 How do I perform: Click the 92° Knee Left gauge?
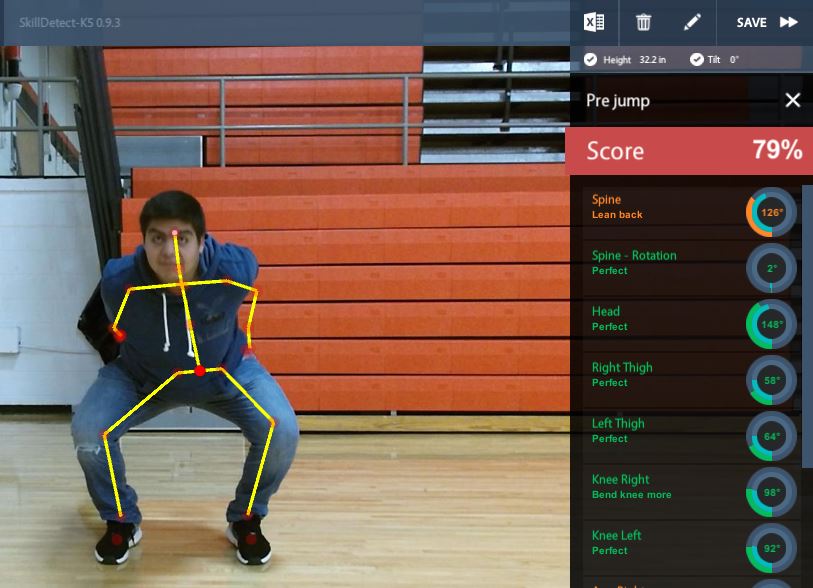(771, 548)
